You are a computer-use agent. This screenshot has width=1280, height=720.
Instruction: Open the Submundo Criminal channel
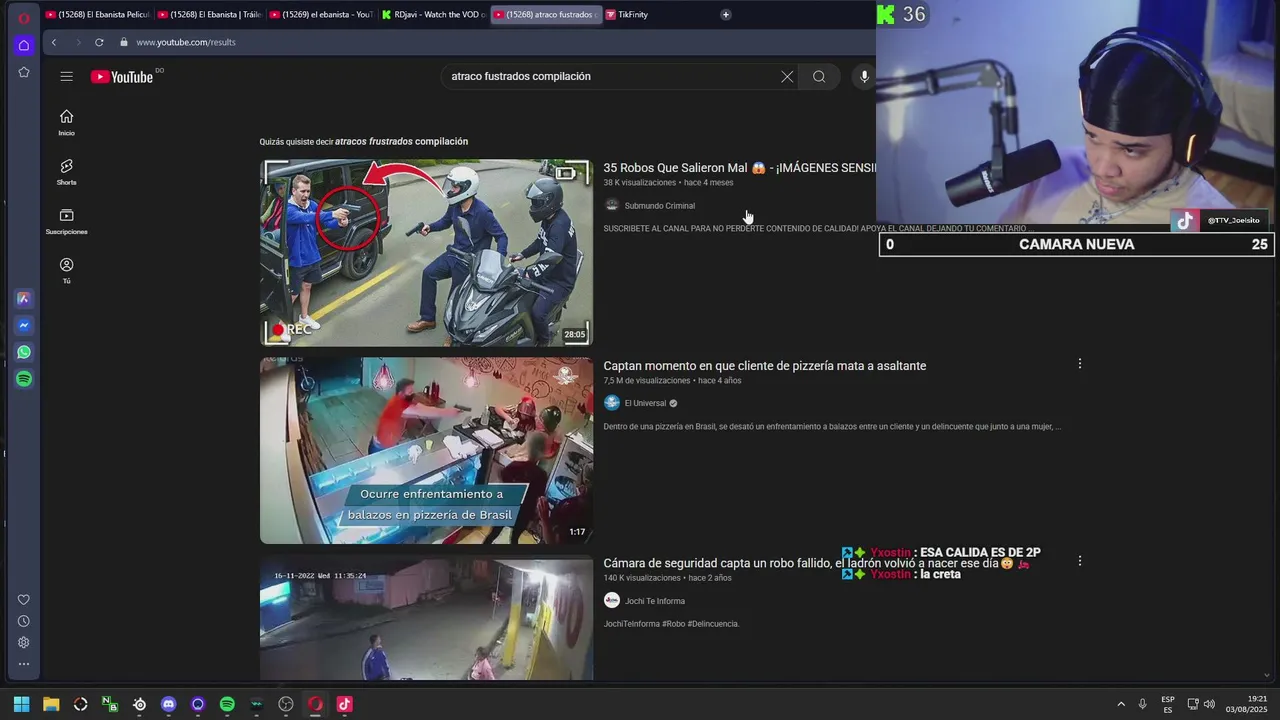click(659, 205)
